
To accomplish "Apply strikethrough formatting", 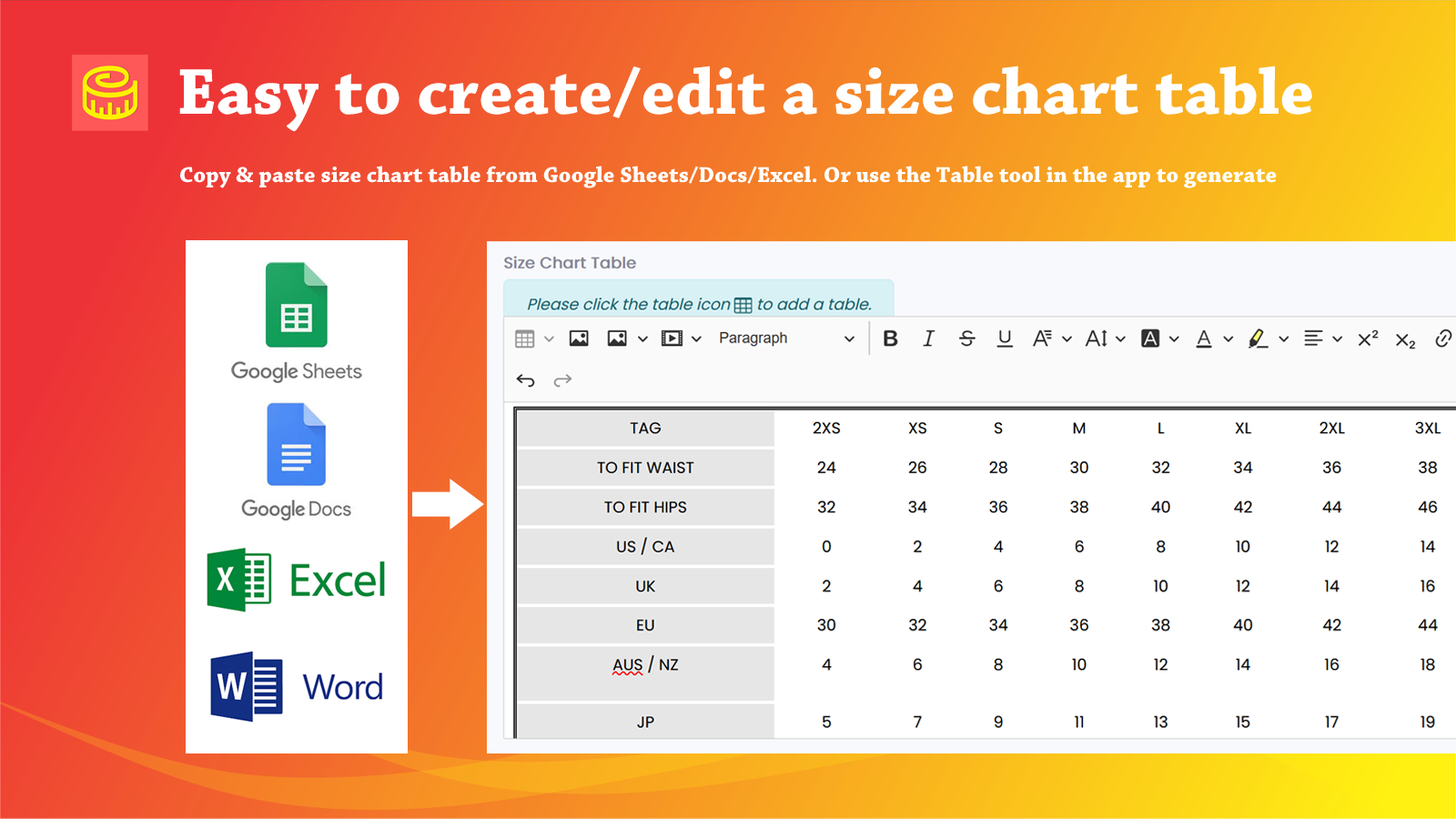I will coord(967,337).
